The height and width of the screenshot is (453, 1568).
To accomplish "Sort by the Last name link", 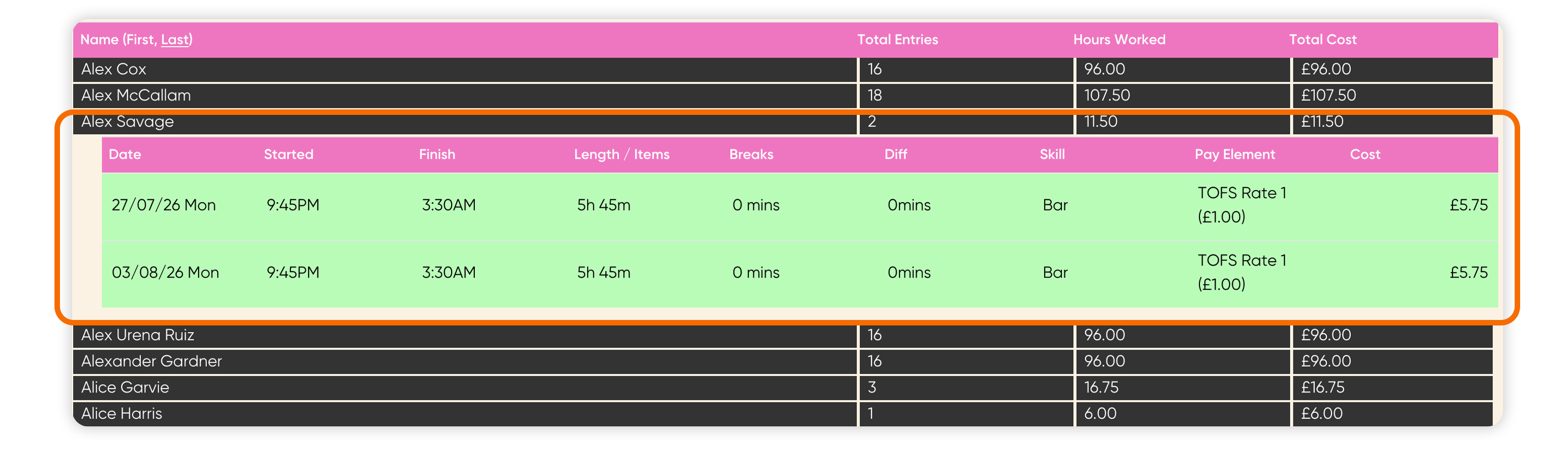I will pyautogui.click(x=174, y=40).
